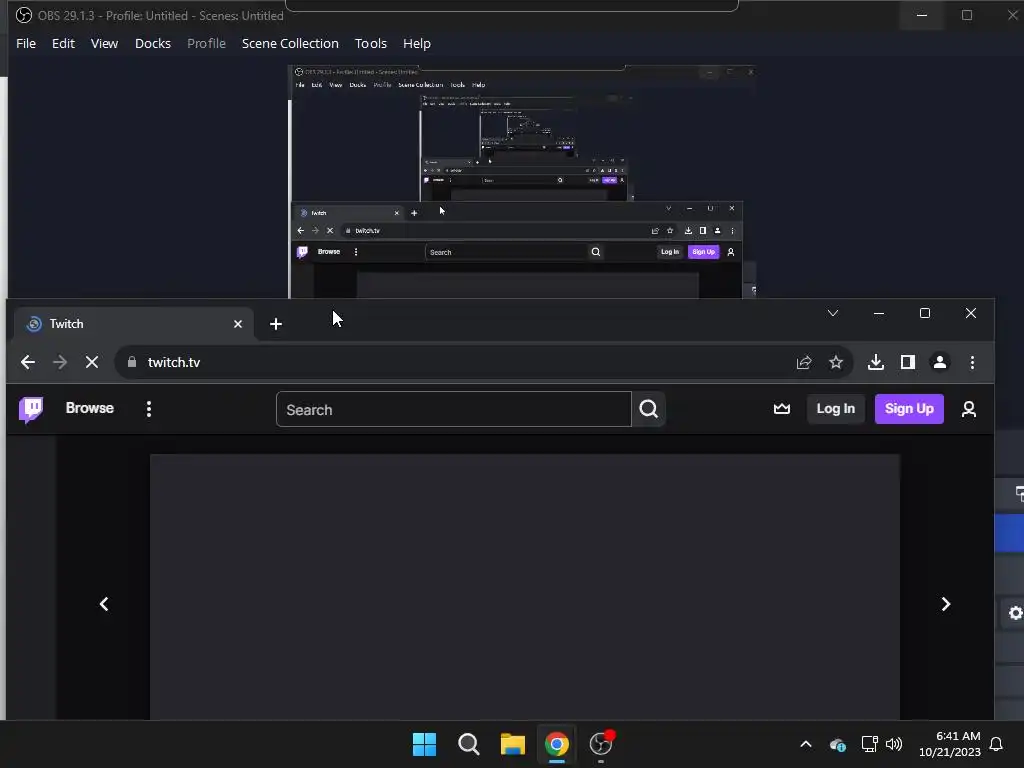Open the Twitch user account menu
The image size is (1024, 768).
click(969, 409)
